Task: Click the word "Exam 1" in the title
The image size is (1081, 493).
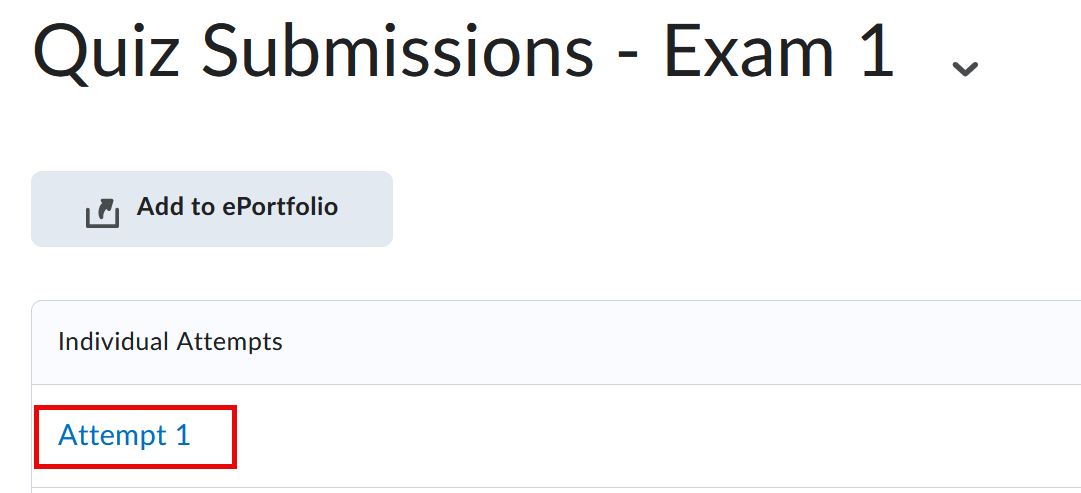Action: pos(778,52)
